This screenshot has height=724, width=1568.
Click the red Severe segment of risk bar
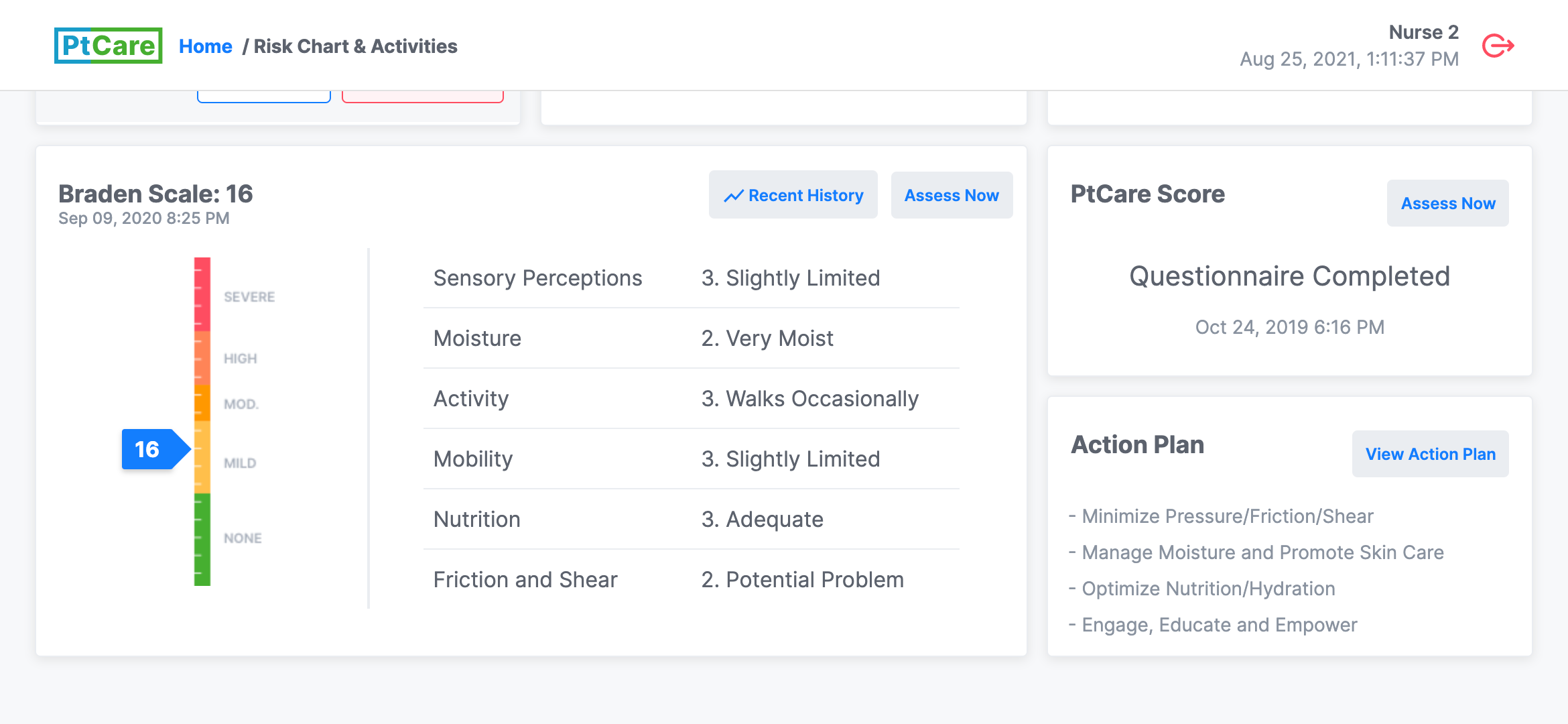(x=202, y=294)
